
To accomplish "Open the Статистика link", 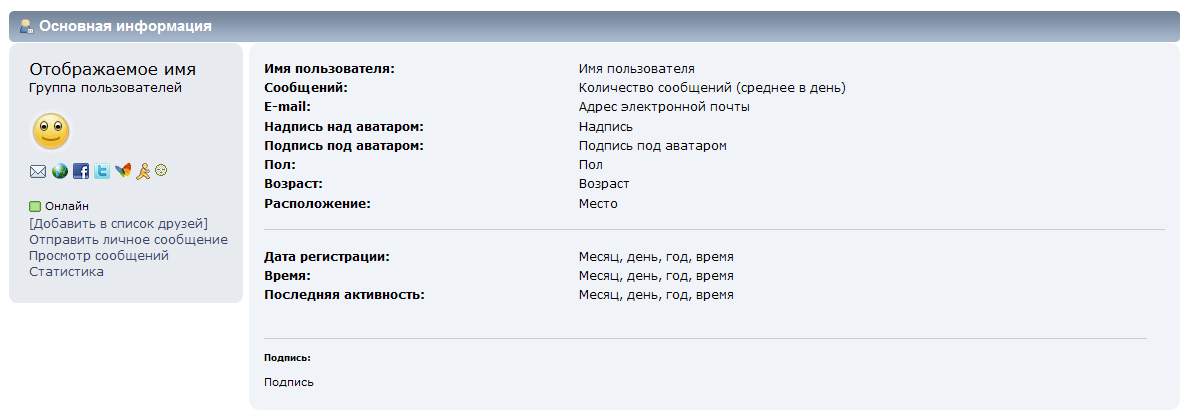I will coord(66,271).
